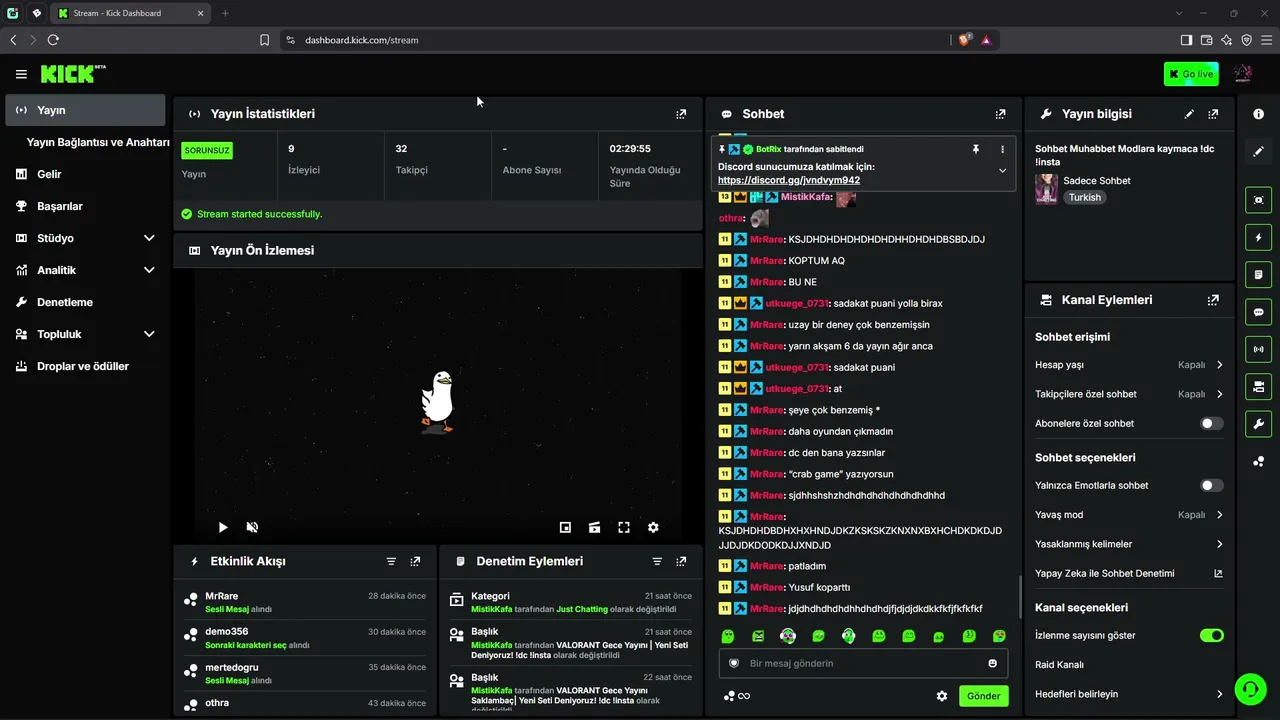
Task: Toggle the stream info wrench widget in right rail
Action: (1258, 424)
